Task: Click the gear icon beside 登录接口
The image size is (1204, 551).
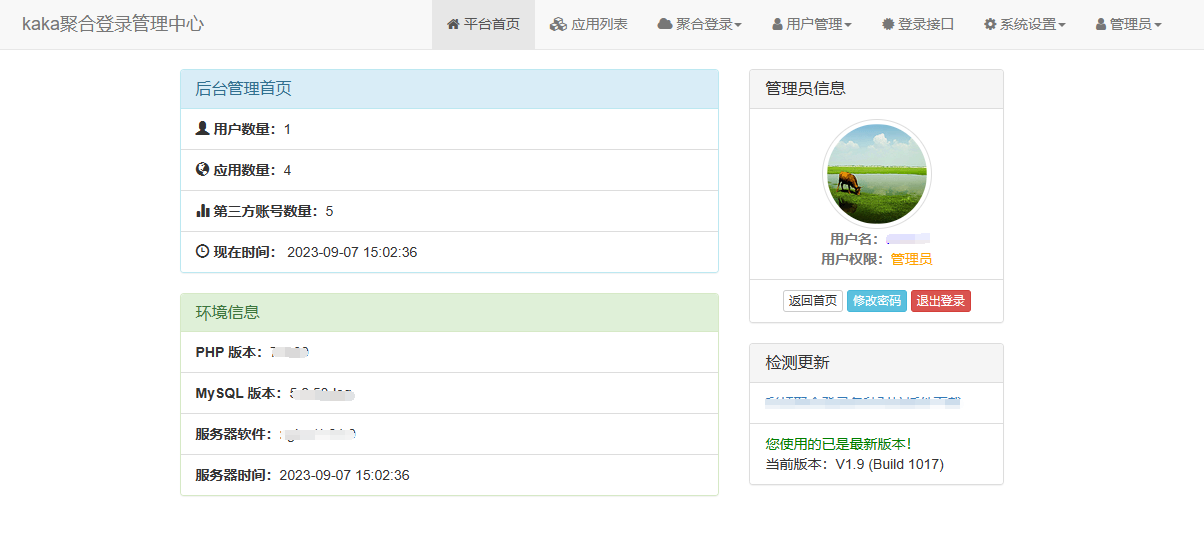Action: click(888, 24)
